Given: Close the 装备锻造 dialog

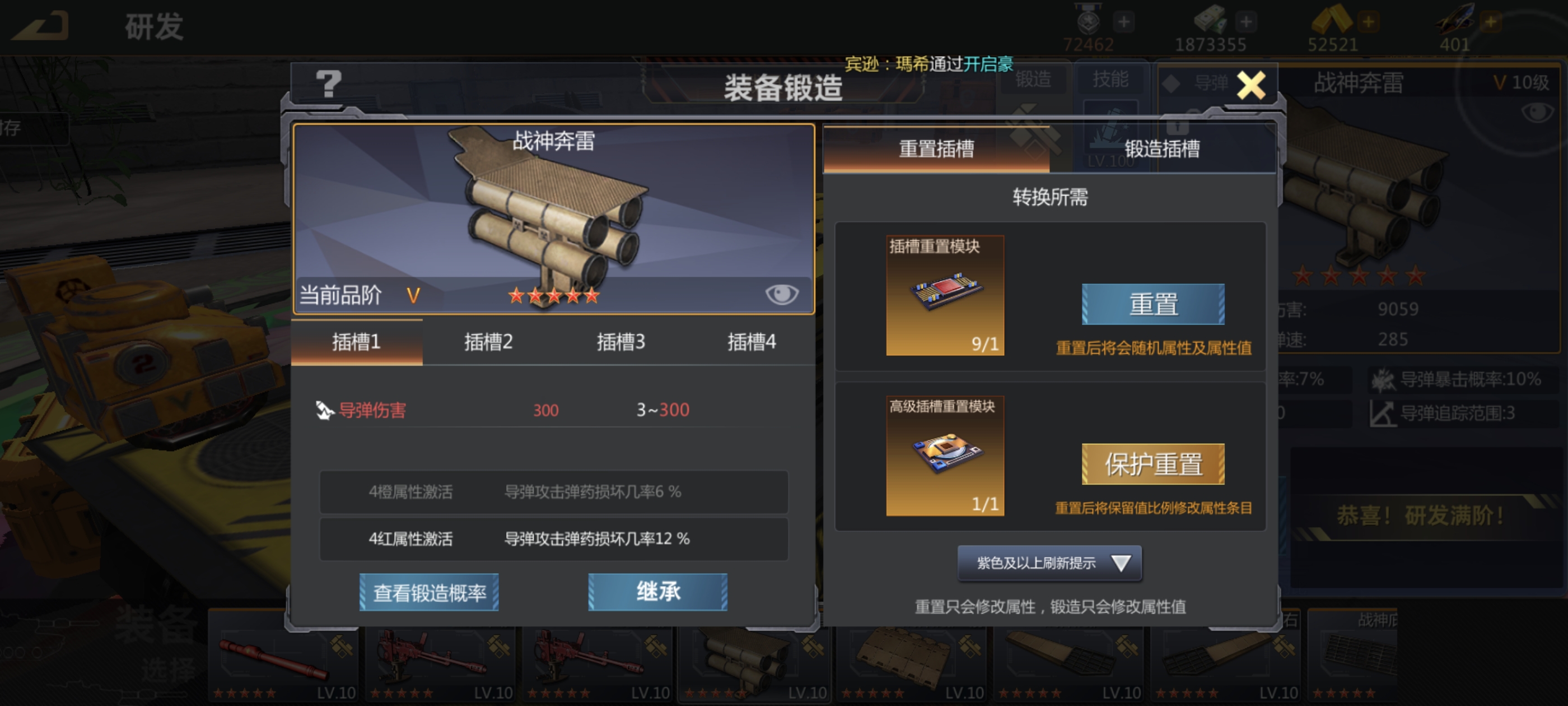Looking at the screenshot, I should [x=1251, y=85].
